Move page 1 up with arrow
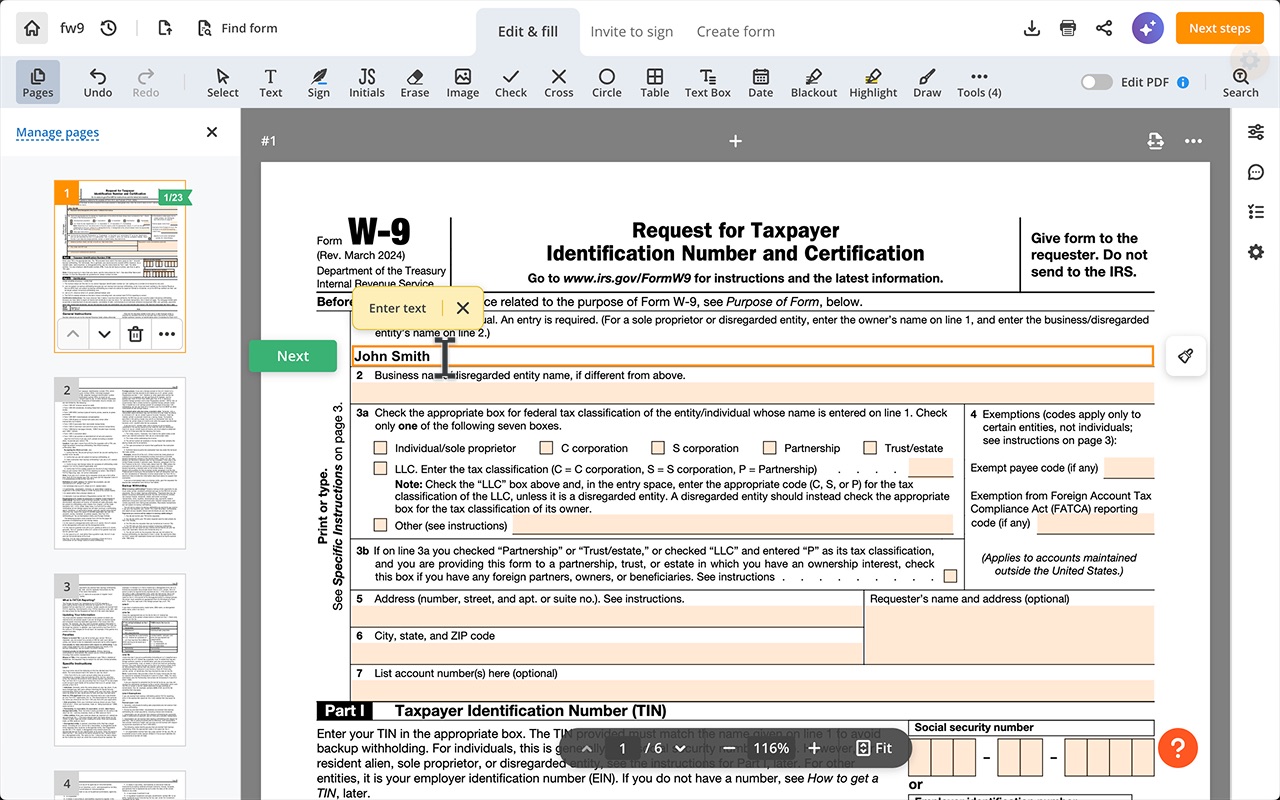The height and width of the screenshot is (800, 1280). tap(72, 335)
